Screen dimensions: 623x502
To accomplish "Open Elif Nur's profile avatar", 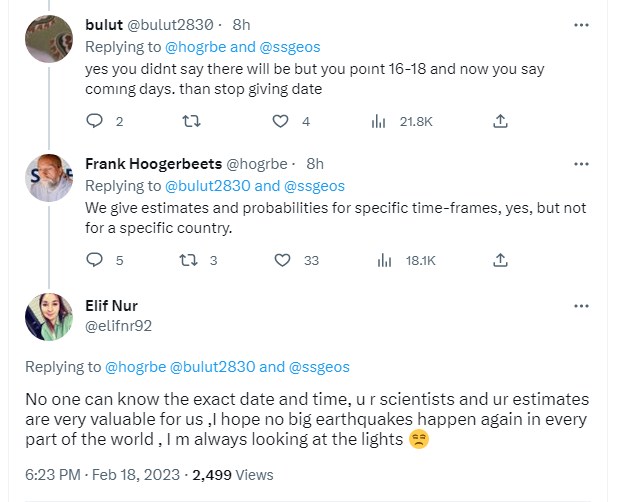I will pos(48,316).
